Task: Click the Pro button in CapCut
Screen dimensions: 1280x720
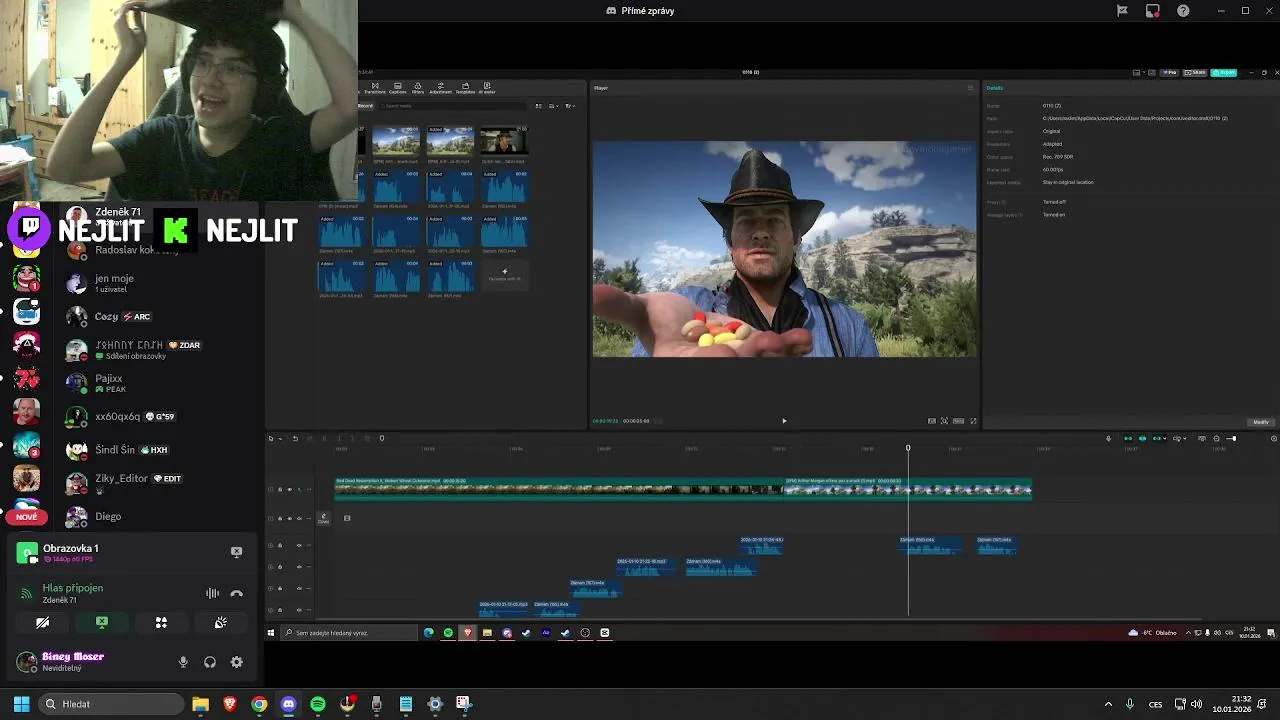Action: (1169, 72)
